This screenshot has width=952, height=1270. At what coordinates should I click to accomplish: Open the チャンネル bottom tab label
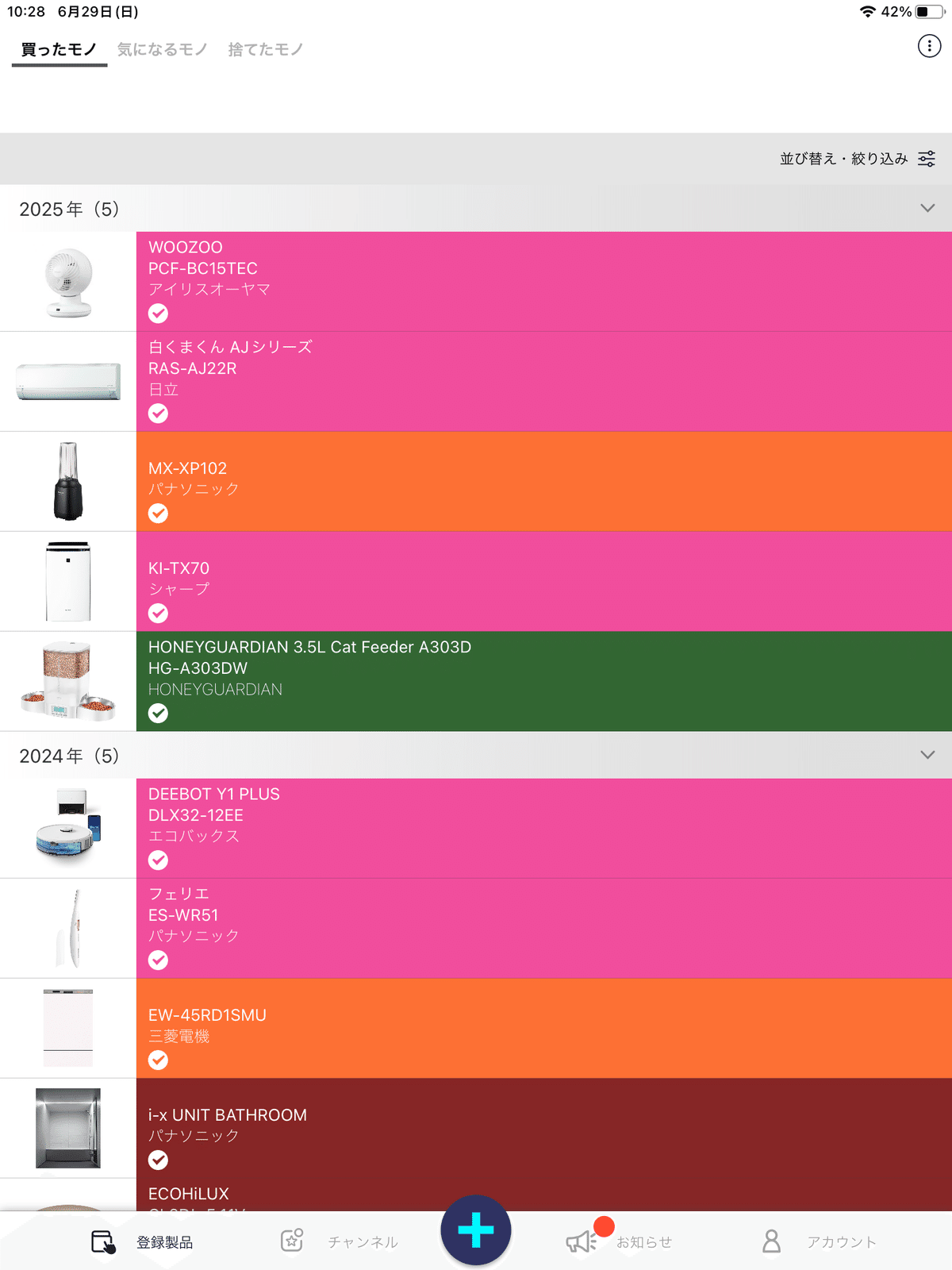click(x=363, y=1242)
